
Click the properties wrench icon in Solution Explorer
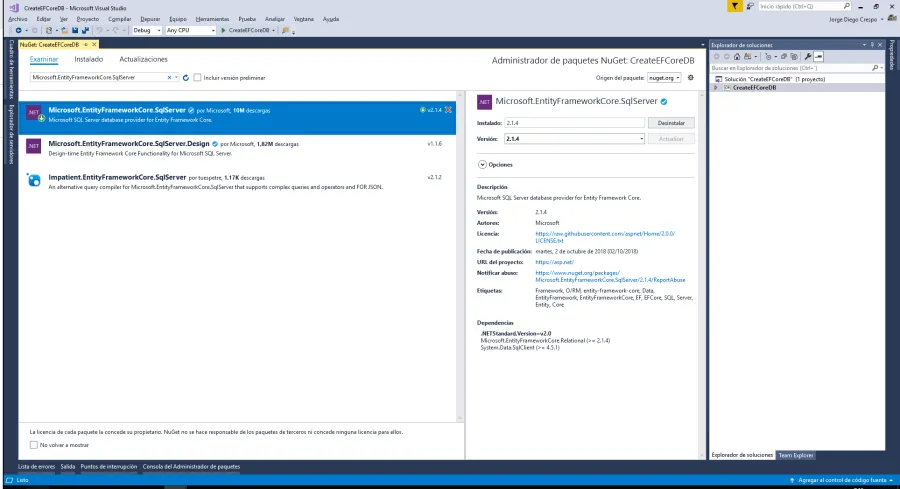point(808,56)
